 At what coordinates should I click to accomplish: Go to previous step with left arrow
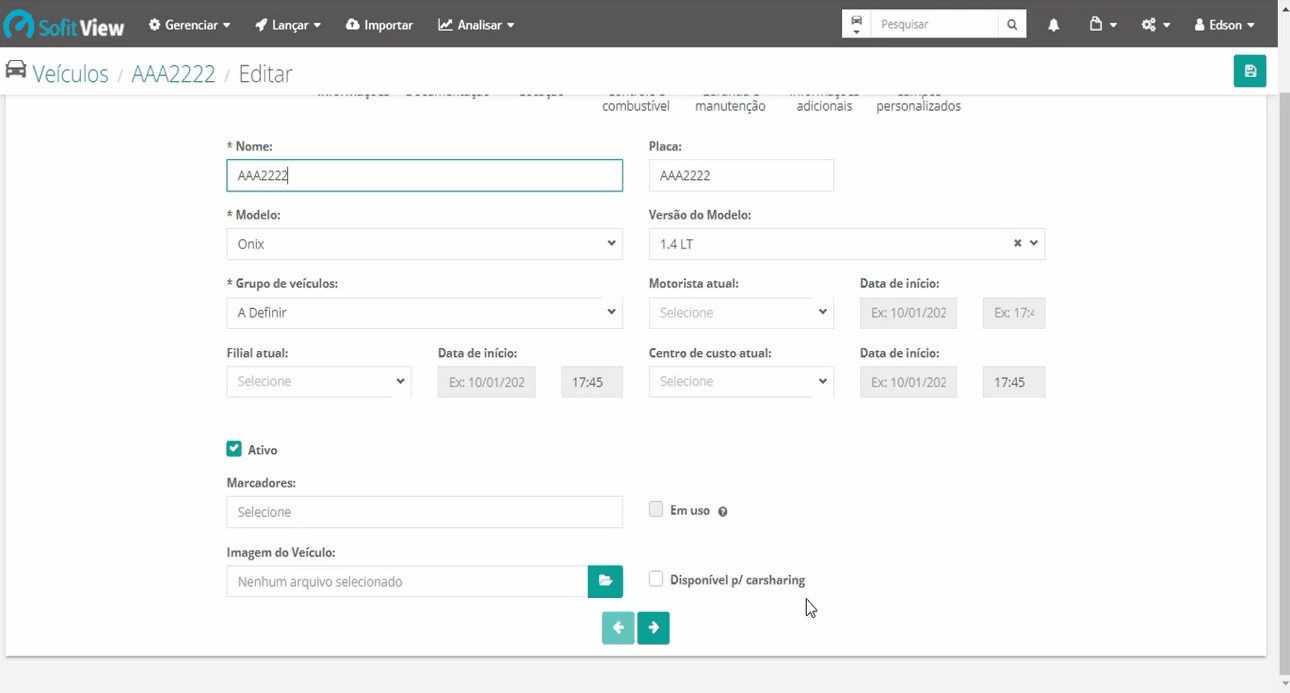click(x=618, y=628)
